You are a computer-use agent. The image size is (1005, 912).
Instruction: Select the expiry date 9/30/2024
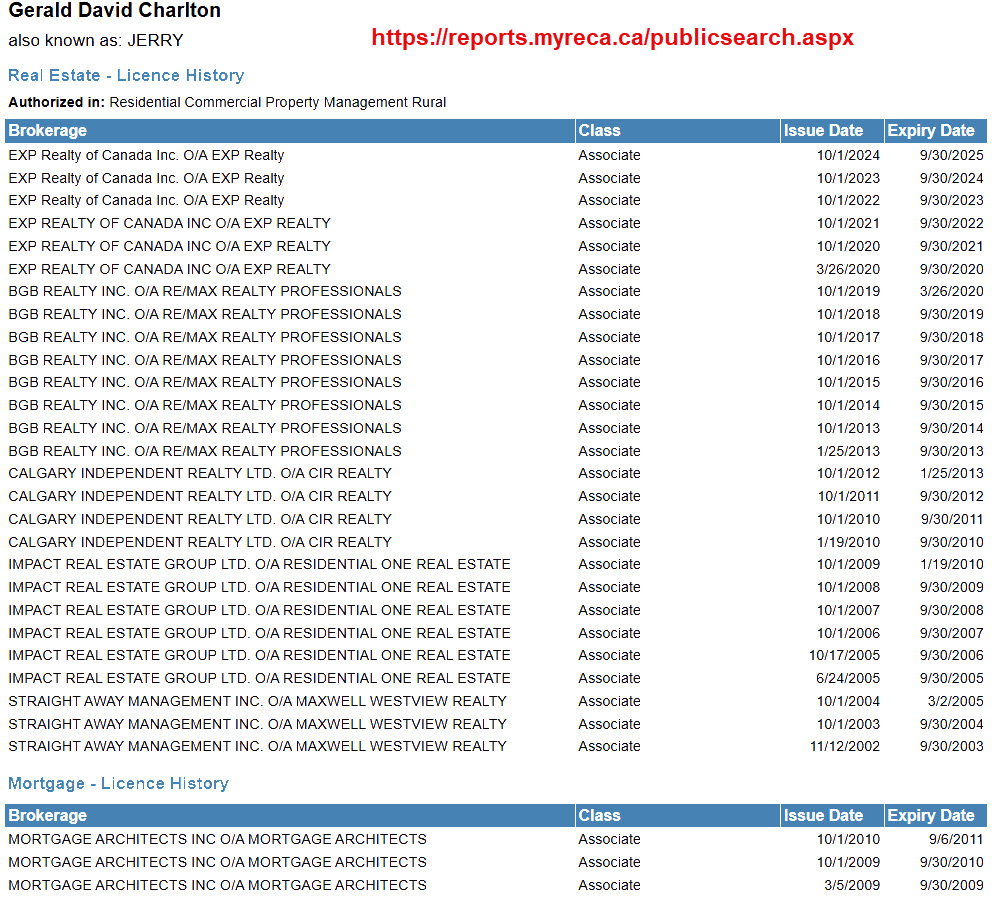(x=952, y=178)
